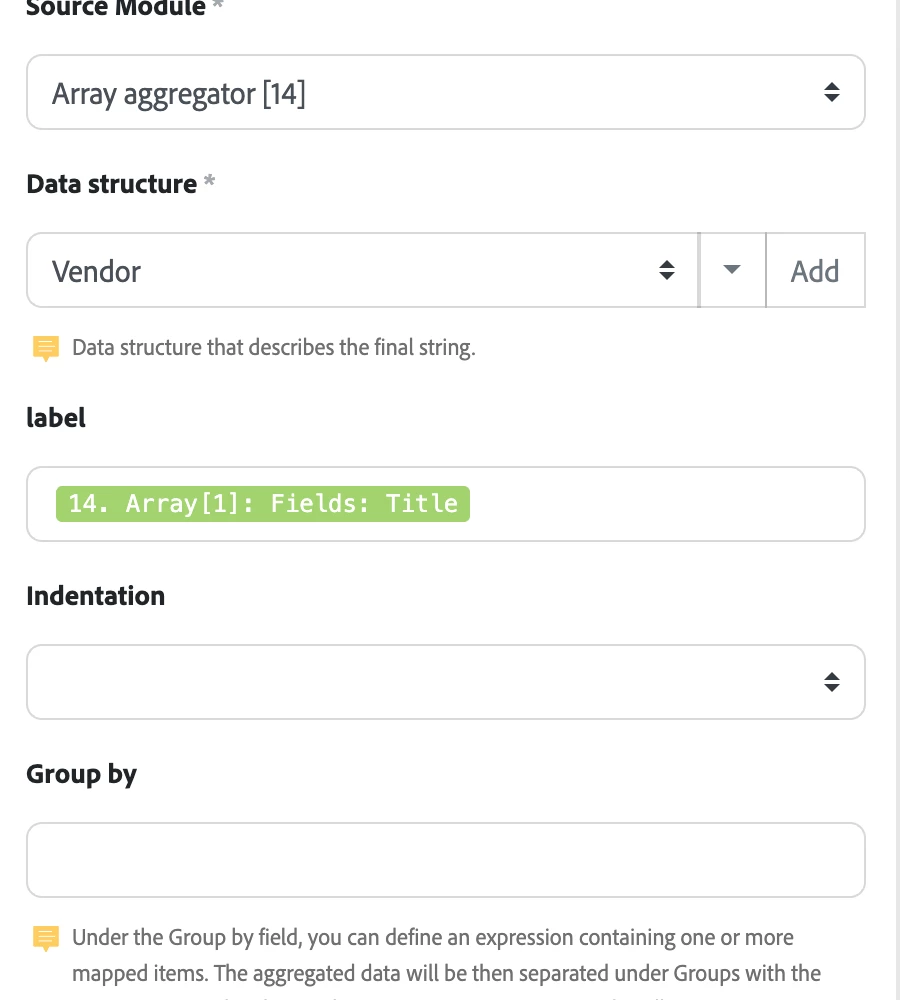Click the 'Data structure' field heading
This screenshot has width=900, height=1000.
pos(111,184)
